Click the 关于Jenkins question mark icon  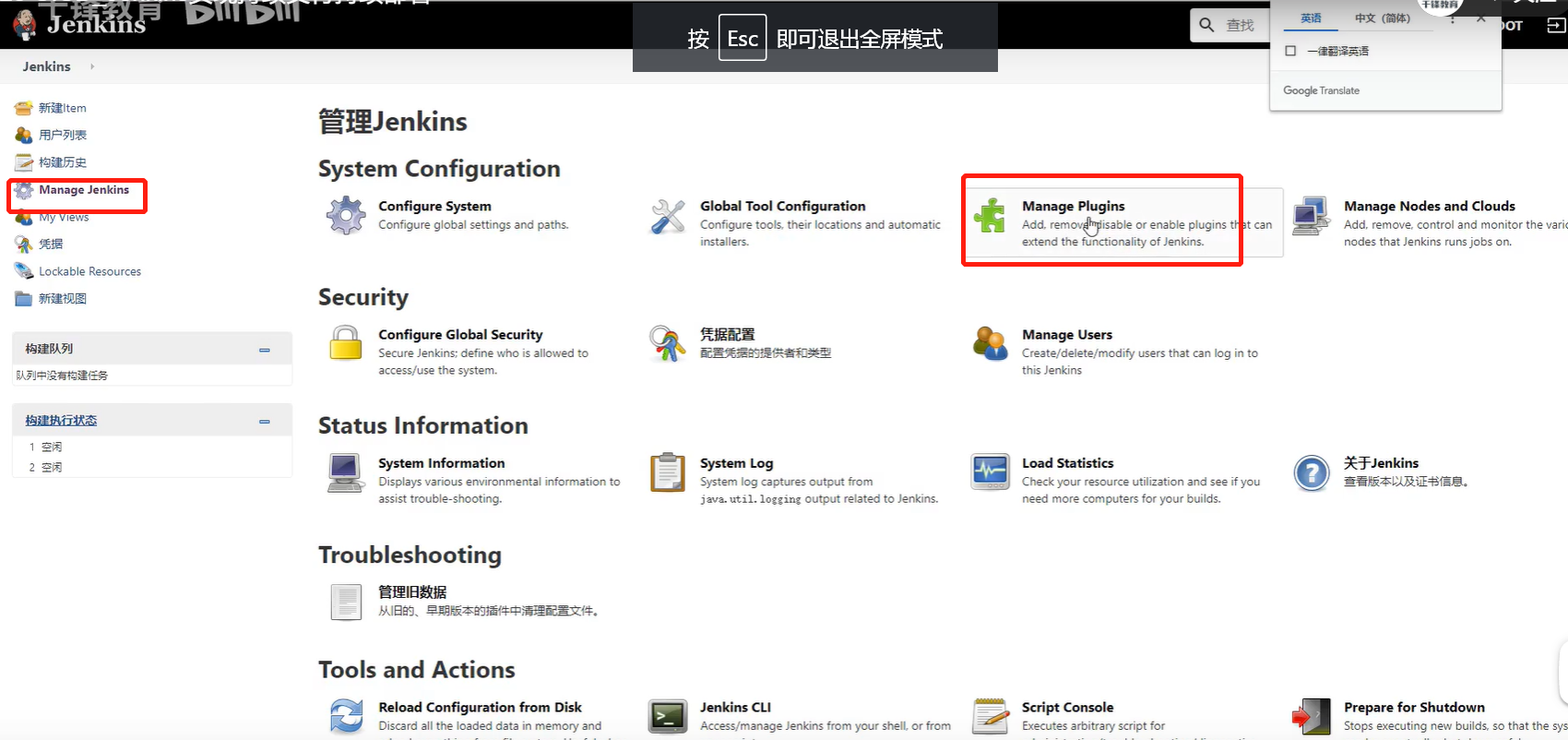(x=1312, y=473)
